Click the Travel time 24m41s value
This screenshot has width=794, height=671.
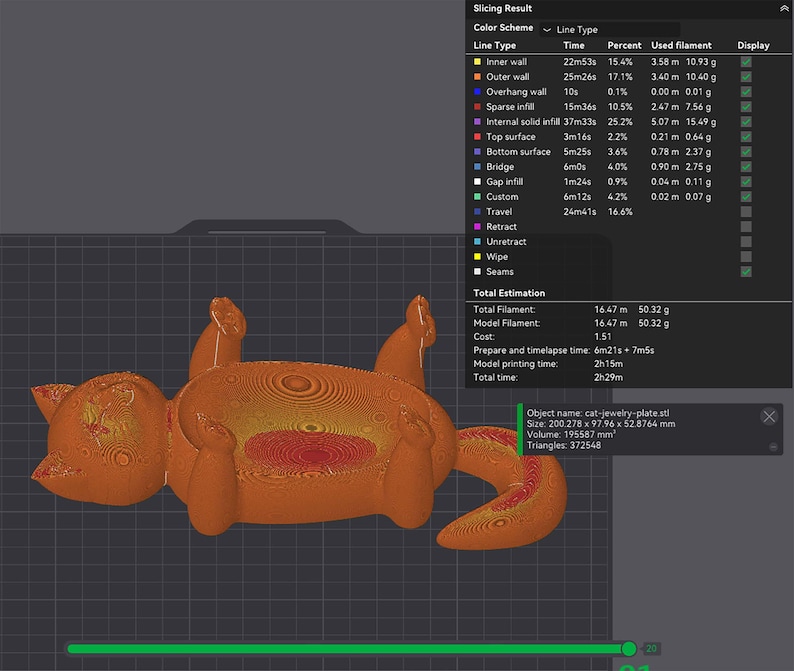click(x=580, y=212)
